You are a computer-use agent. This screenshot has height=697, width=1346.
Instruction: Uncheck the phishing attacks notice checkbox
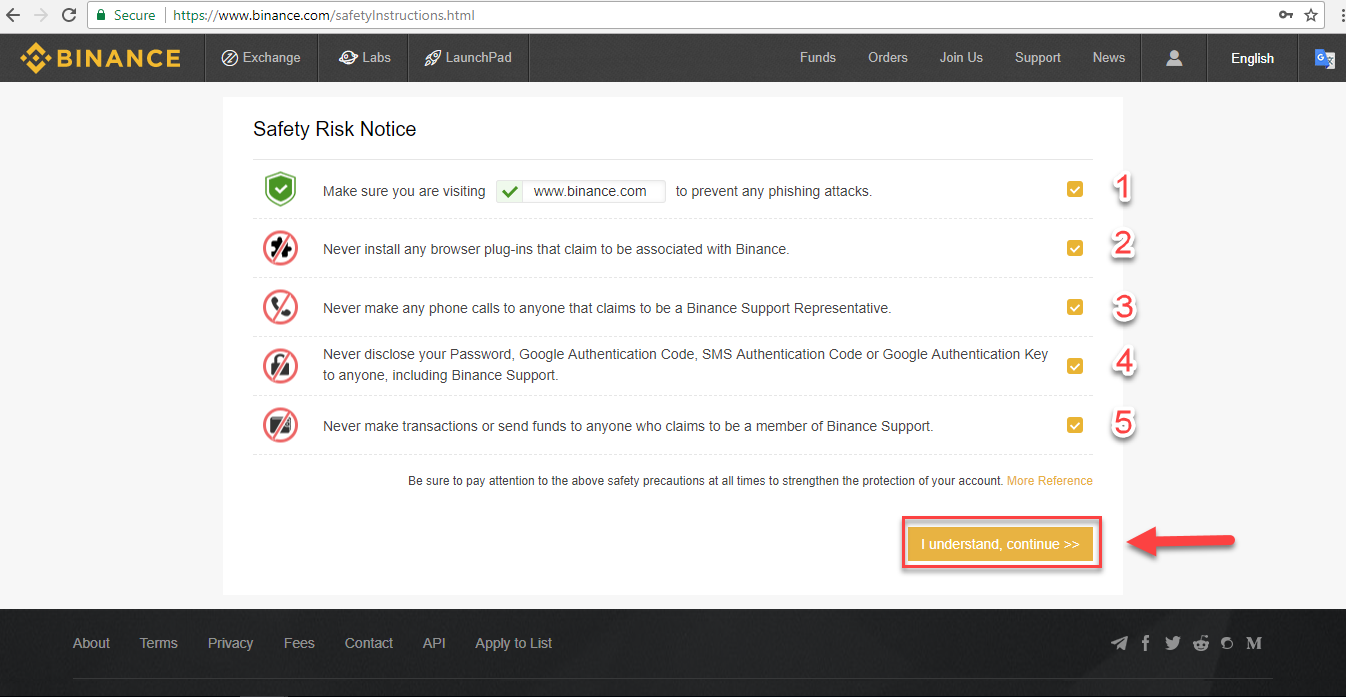coord(1075,189)
